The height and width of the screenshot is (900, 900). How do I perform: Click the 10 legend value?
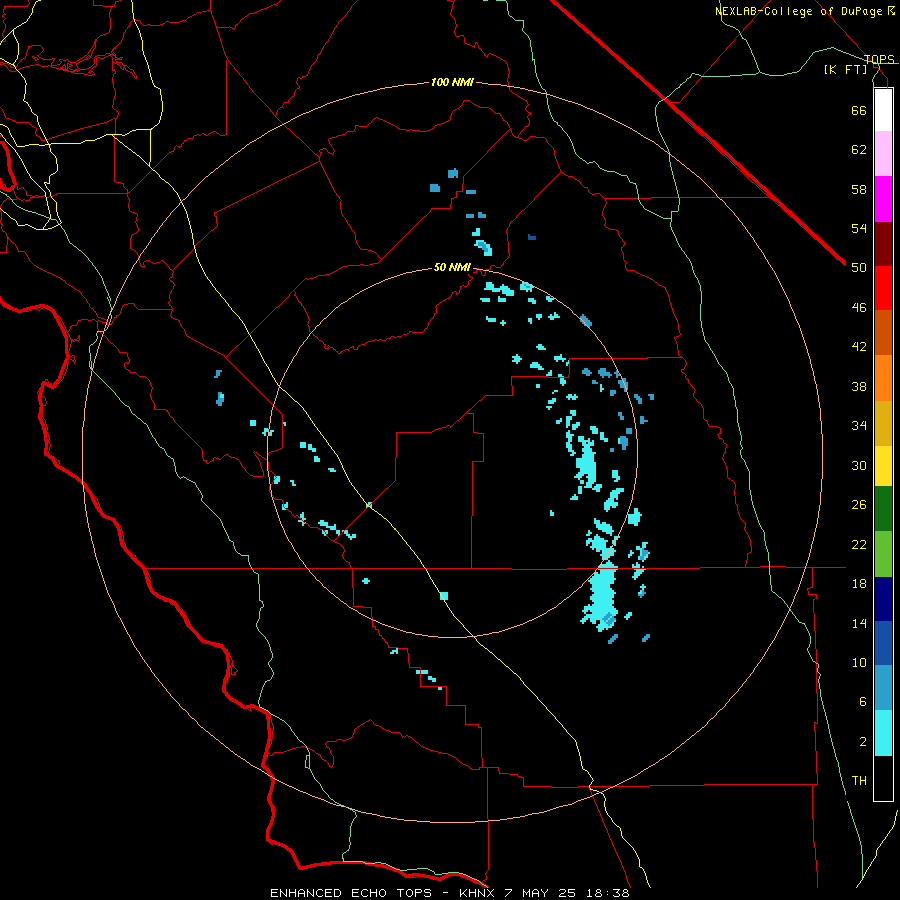point(859,662)
